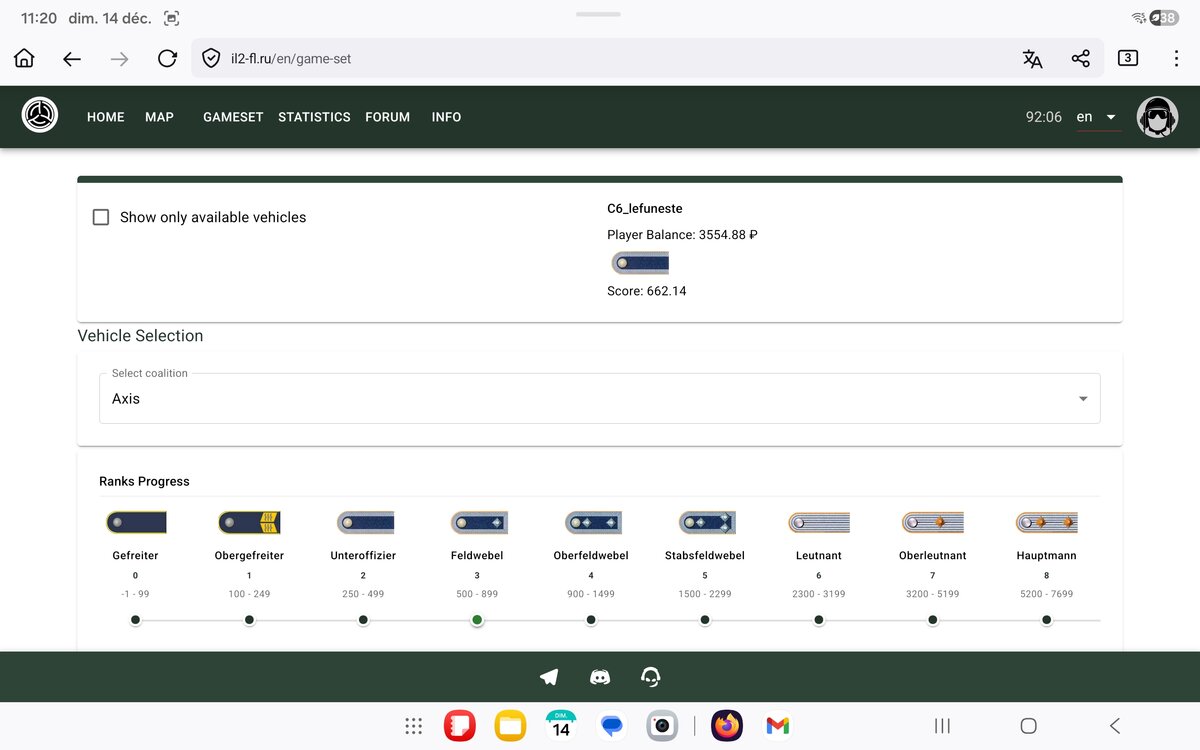Go to the MAP page
This screenshot has height=750, width=1200.
pos(159,117)
